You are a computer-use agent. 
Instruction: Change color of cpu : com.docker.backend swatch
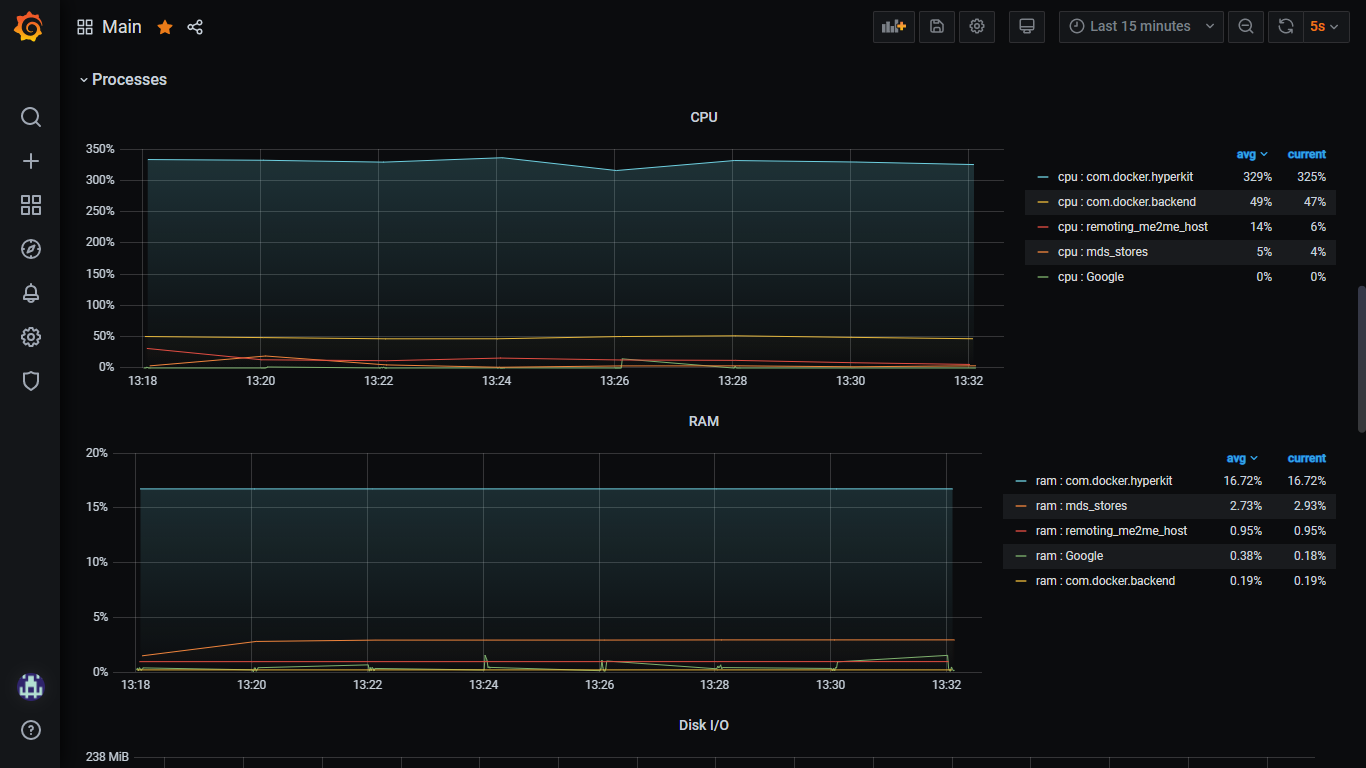pos(1043,202)
